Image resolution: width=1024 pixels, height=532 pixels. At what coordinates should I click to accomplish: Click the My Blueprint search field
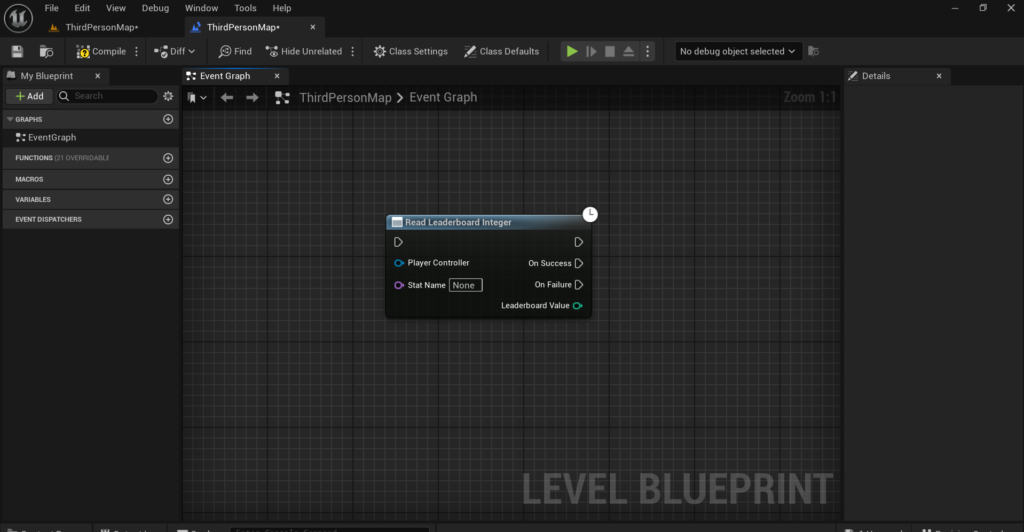coord(107,96)
